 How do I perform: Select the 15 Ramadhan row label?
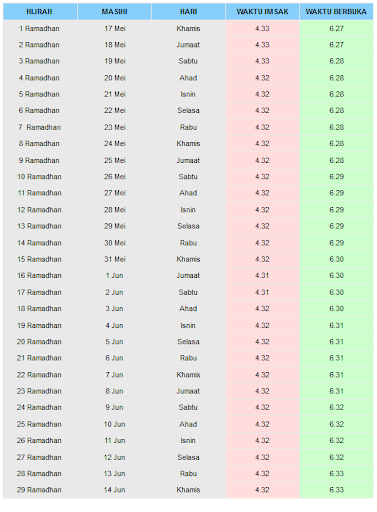[x=39, y=259]
